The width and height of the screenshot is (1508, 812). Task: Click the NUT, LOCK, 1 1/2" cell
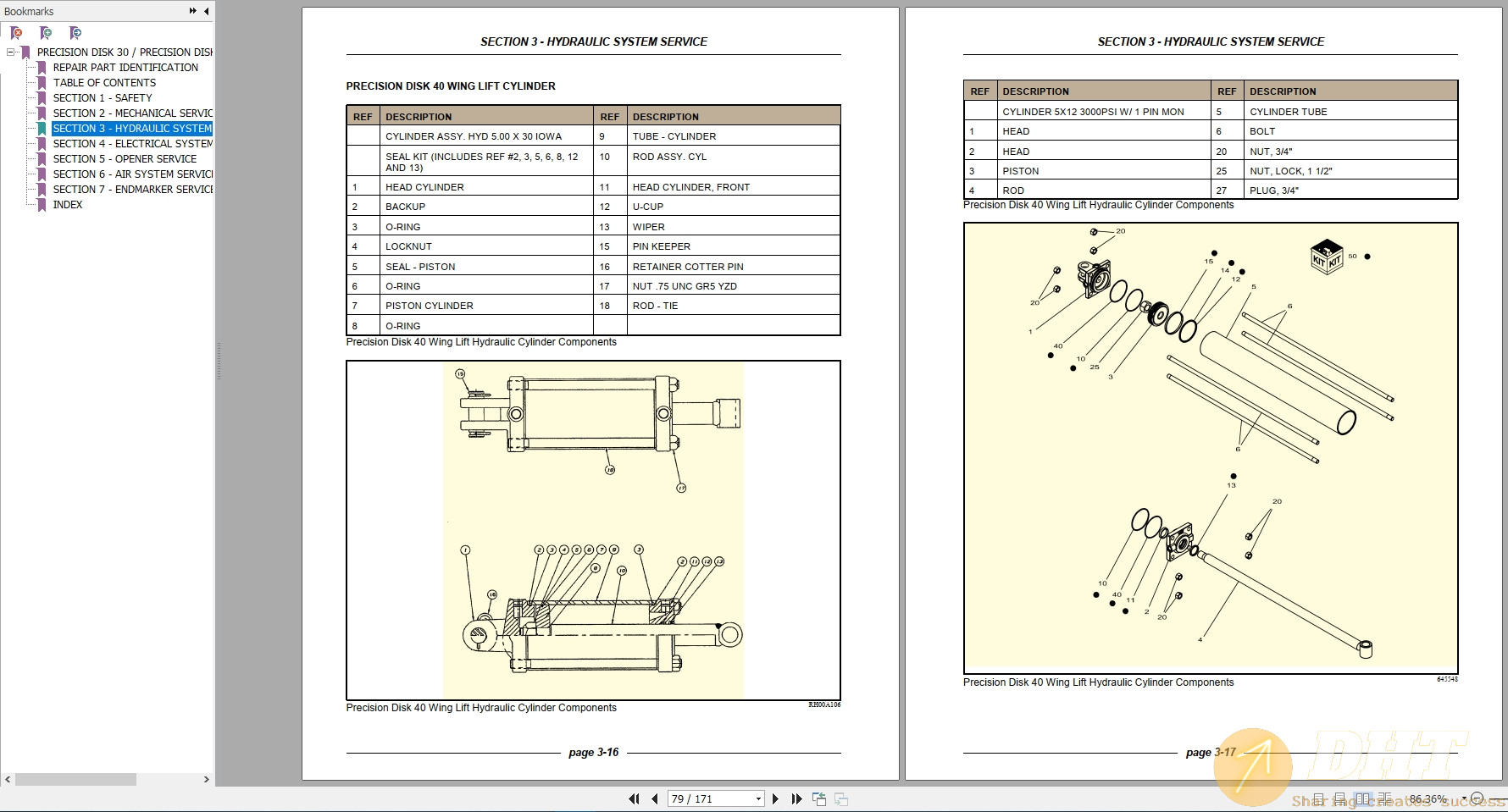(1351, 171)
